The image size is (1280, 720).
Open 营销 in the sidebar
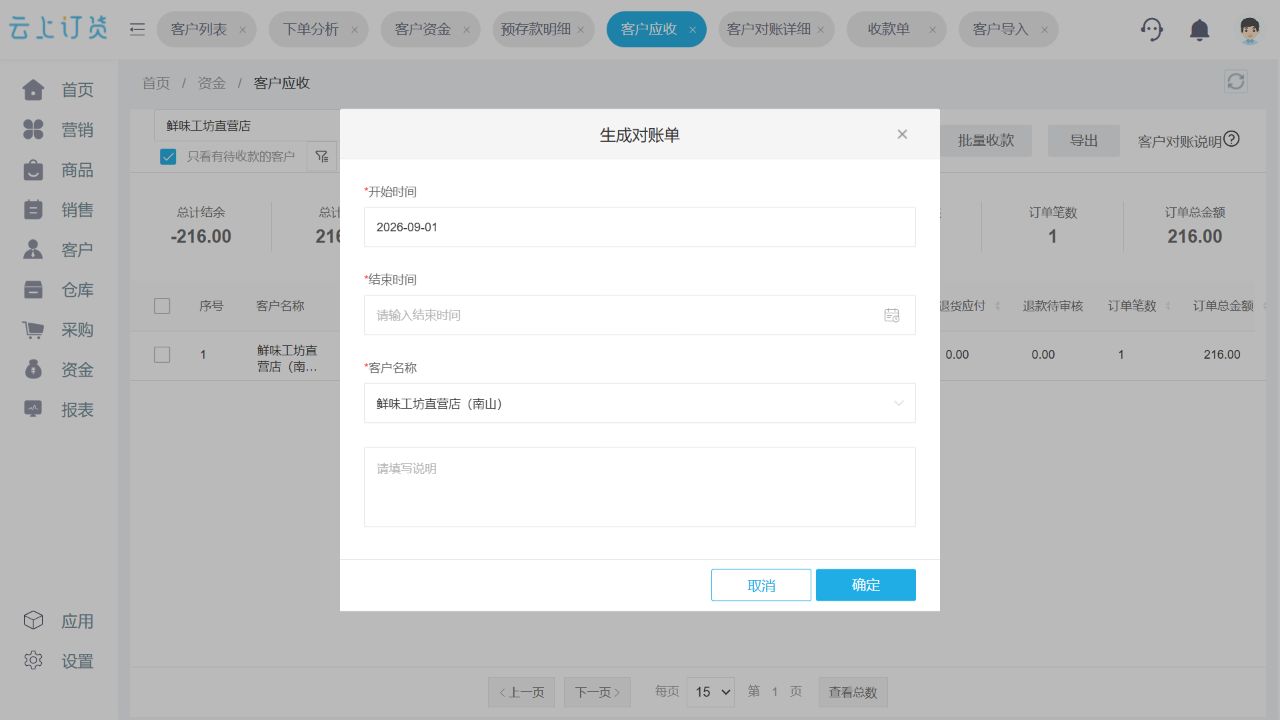coord(59,130)
